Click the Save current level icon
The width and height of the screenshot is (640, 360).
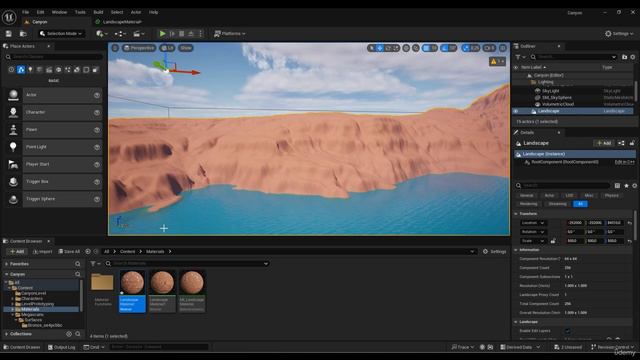(9, 34)
